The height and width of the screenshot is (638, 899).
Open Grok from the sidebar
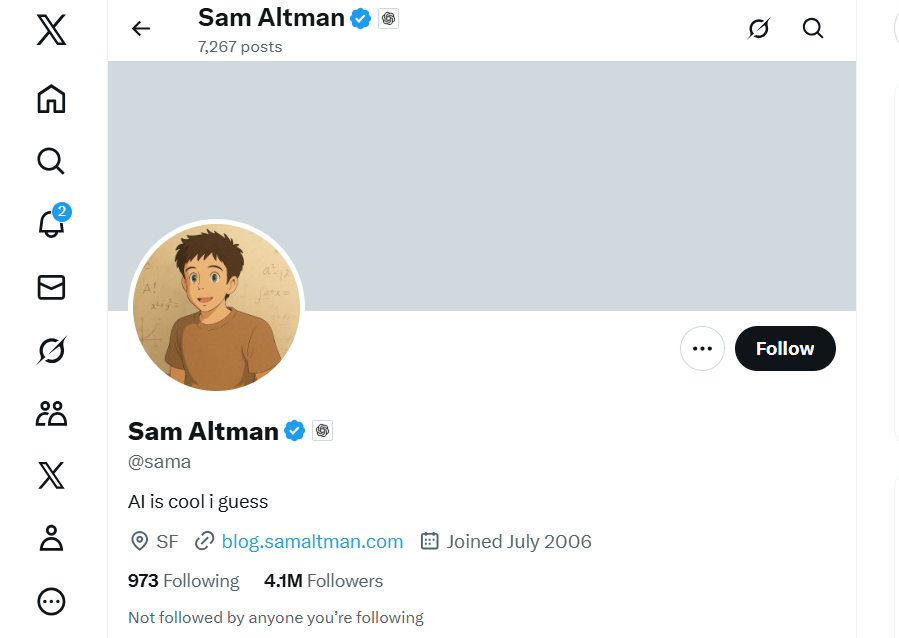pos(51,350)
